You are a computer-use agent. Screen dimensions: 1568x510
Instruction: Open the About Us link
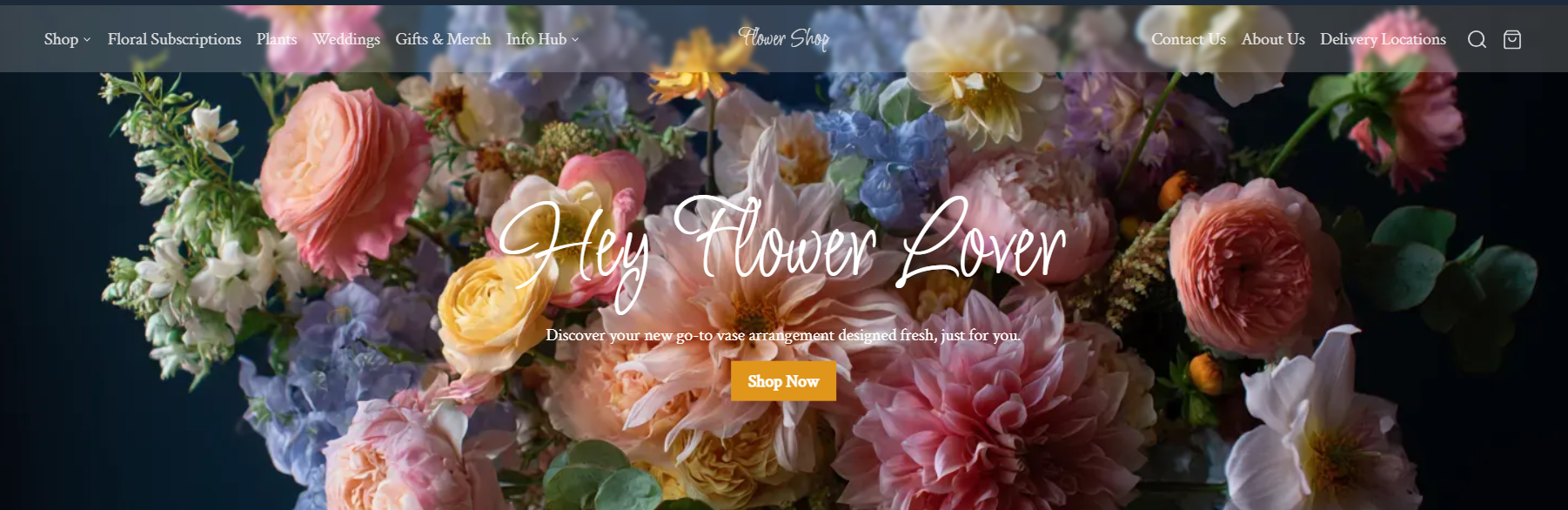click(x=1272, y=39)
